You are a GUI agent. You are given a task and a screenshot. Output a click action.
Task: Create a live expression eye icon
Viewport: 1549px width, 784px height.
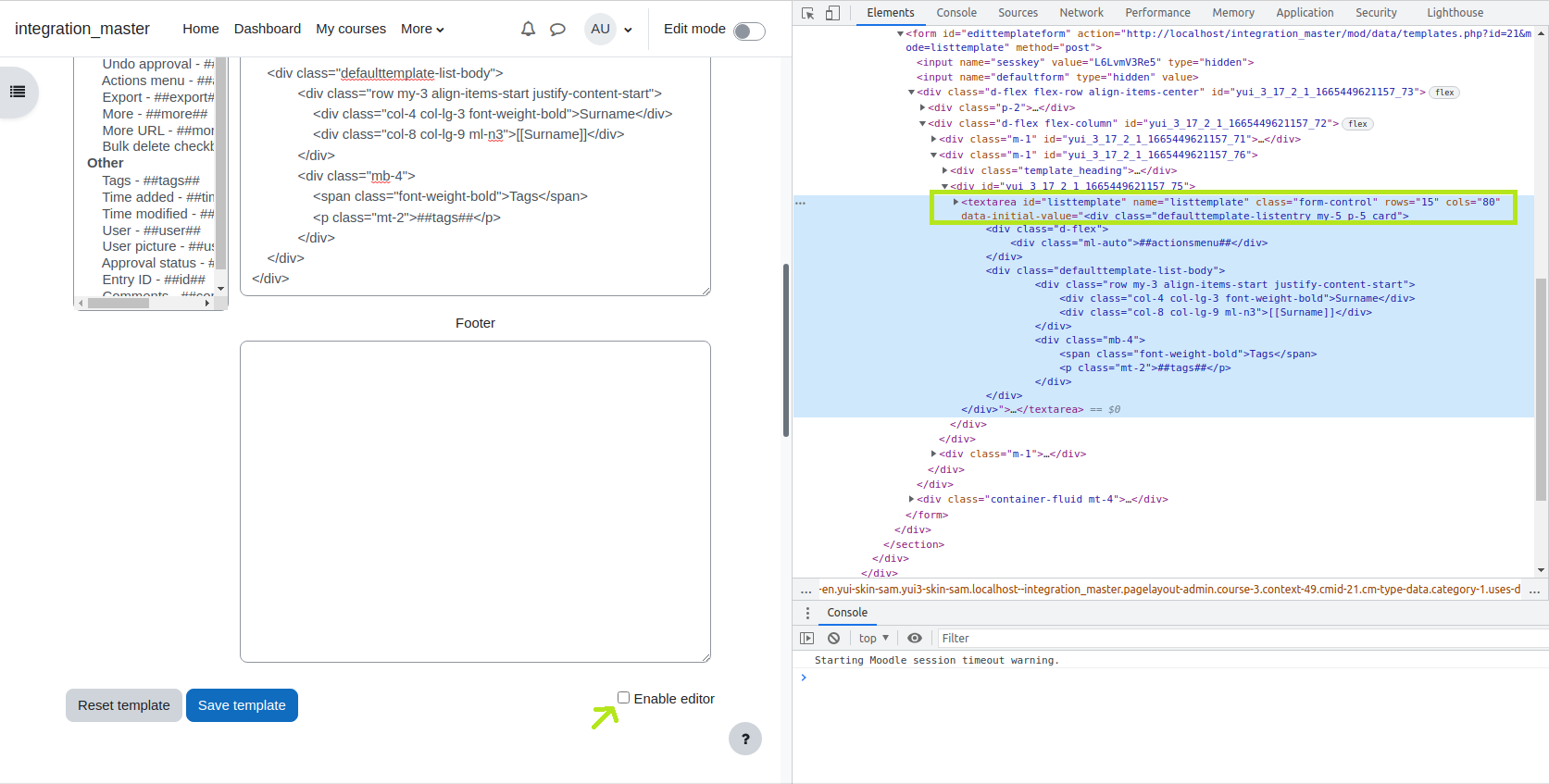coord(915,639)
